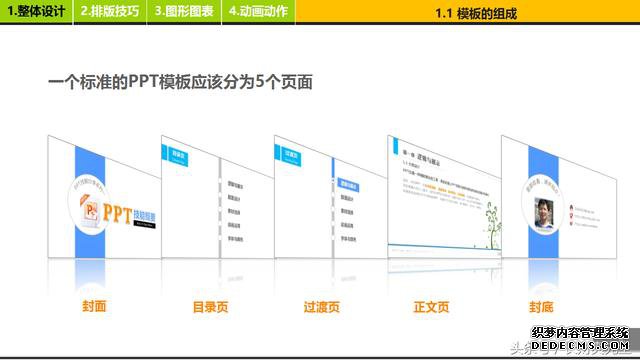Image resolution: width=640 pixels, height=360 pixels.
Task: Select the 封面 cover slide thumbnail
Action: 104,198
